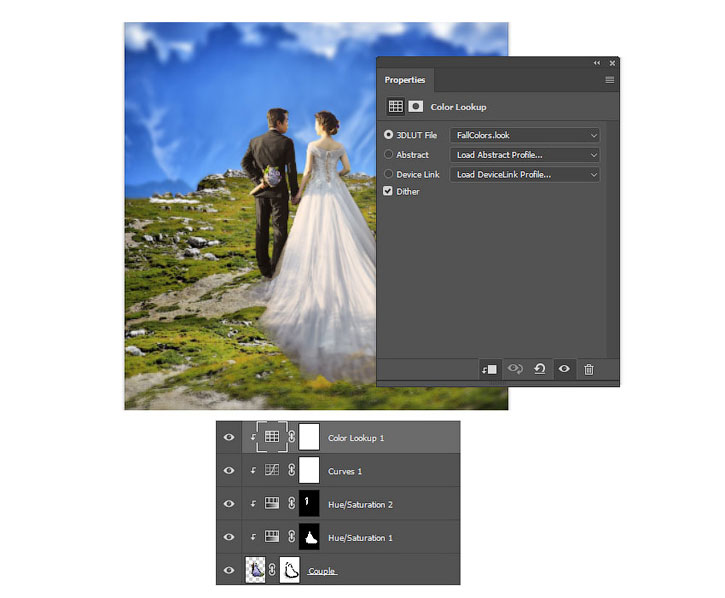The width and height of the screenshot is (725, 598).
Task: Select the Couple layer mask thumbnail
Action: [x=290, y=570]
